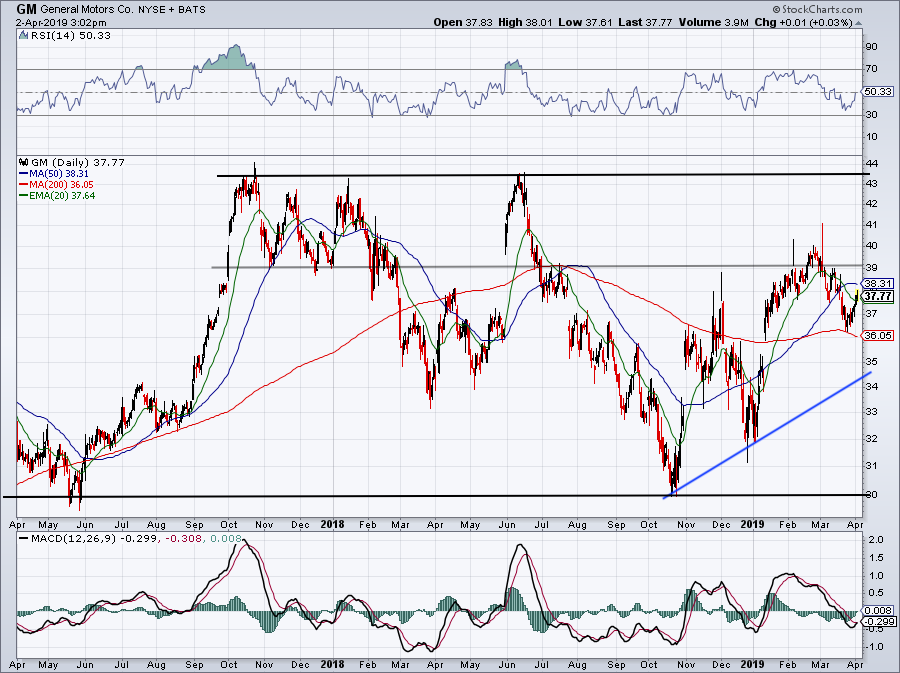Click the 38.31 price tag on right axis
Screen dimensions: 900x673
coord(878,283)
